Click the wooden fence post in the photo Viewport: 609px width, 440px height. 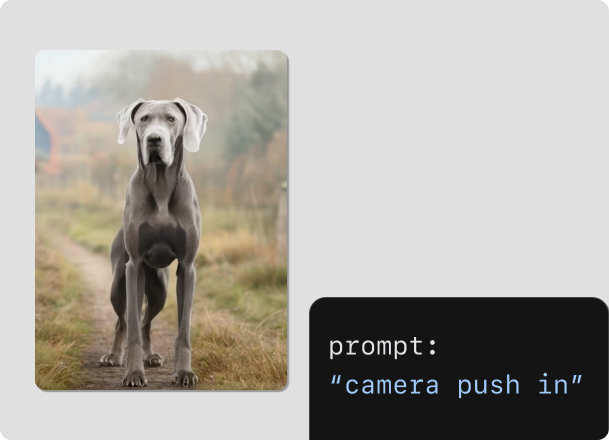coord(282,217)
